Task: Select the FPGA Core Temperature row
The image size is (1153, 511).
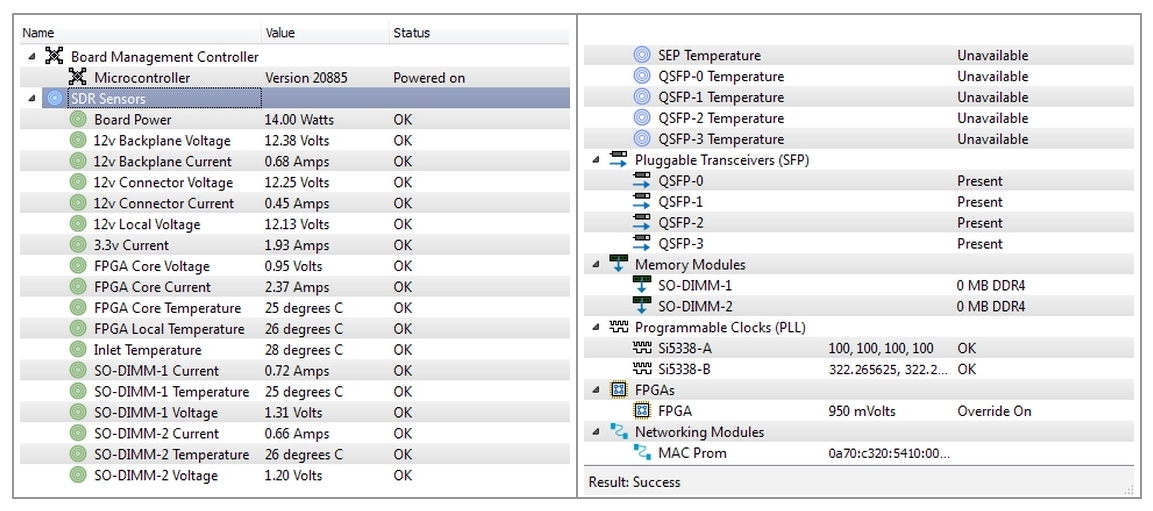Action: pyautogui.click(x=294, y=308)
